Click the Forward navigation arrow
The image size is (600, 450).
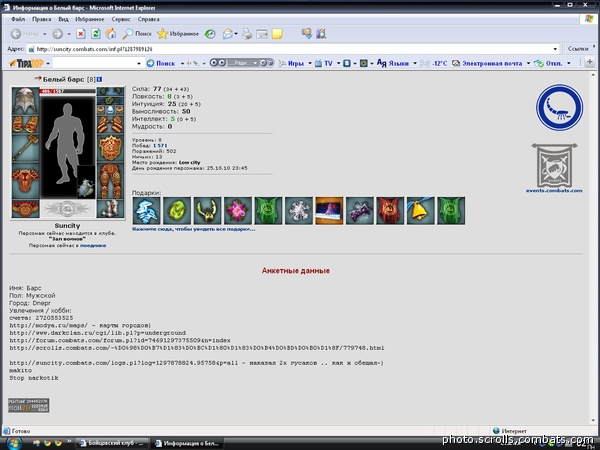pyautogui.click(x=57, y=34)
